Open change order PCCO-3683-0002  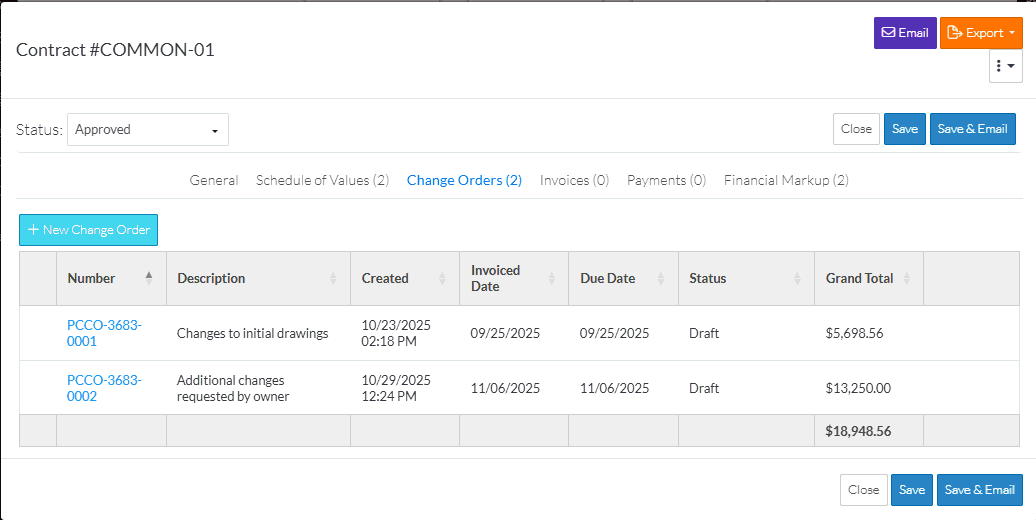click(104, 388)
